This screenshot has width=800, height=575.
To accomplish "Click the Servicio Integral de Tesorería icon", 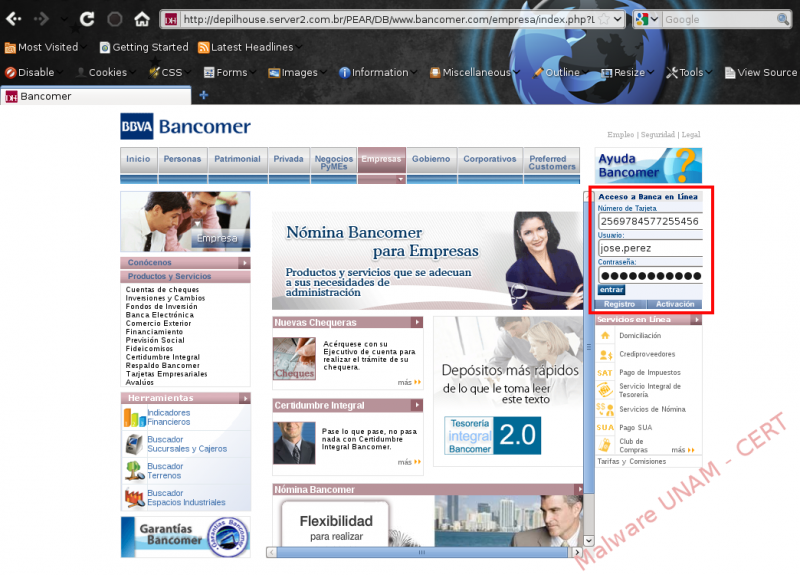I will pyautogui.click(x=605, y=390).
